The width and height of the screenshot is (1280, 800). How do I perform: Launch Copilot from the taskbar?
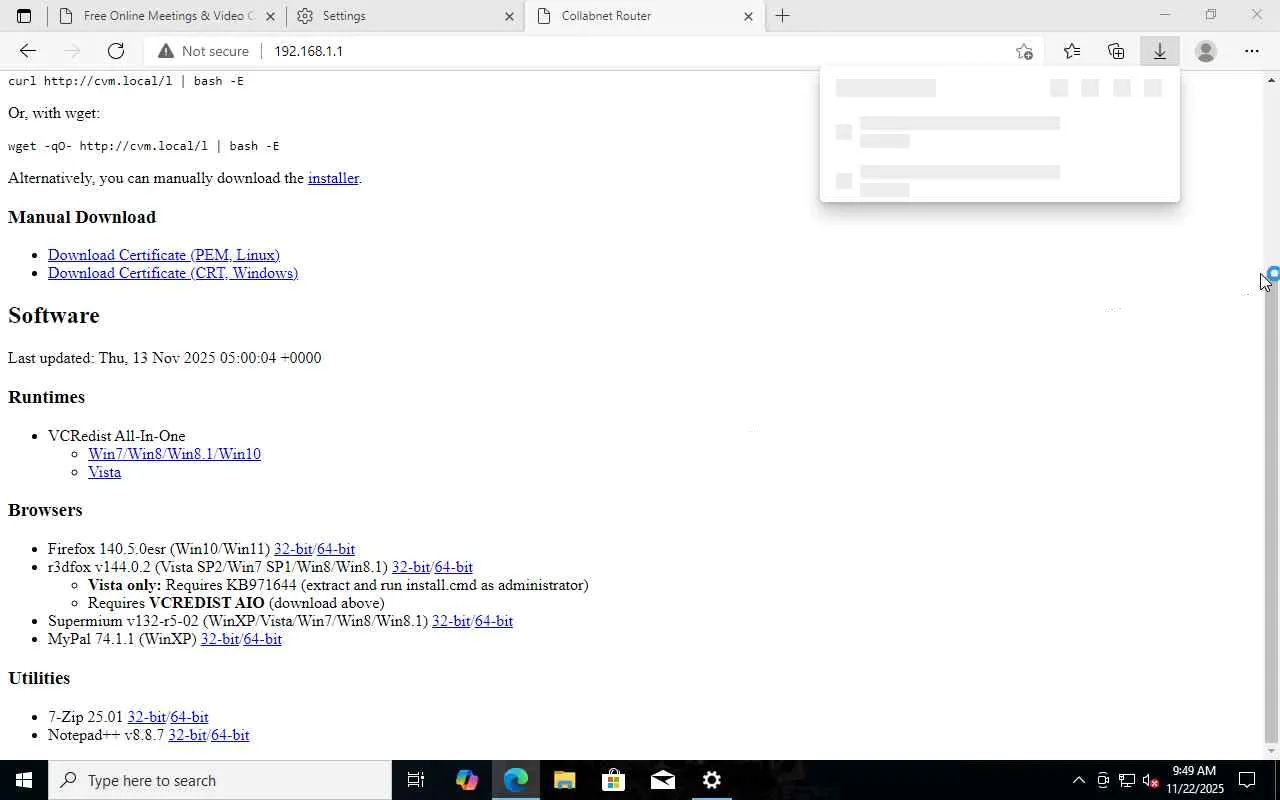(466, 780)
